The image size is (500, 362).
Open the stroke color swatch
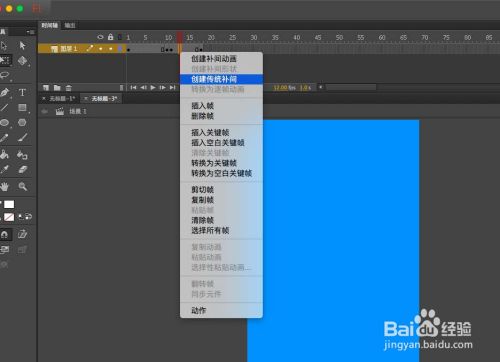pos(9,204)
